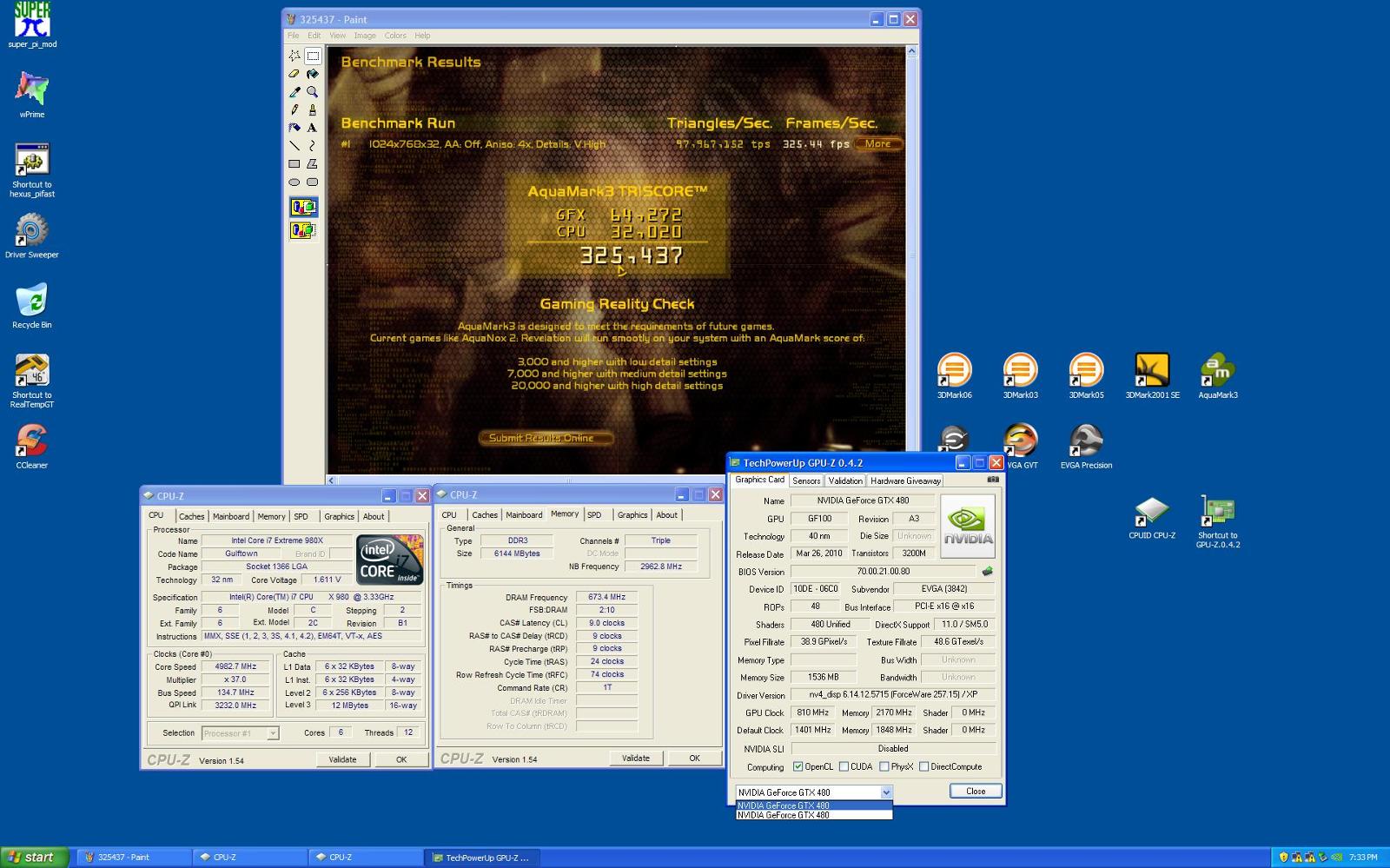Select the Free-Form Select tool in Paint
The height and width of the screenshot is (868, 1390).
295,56
